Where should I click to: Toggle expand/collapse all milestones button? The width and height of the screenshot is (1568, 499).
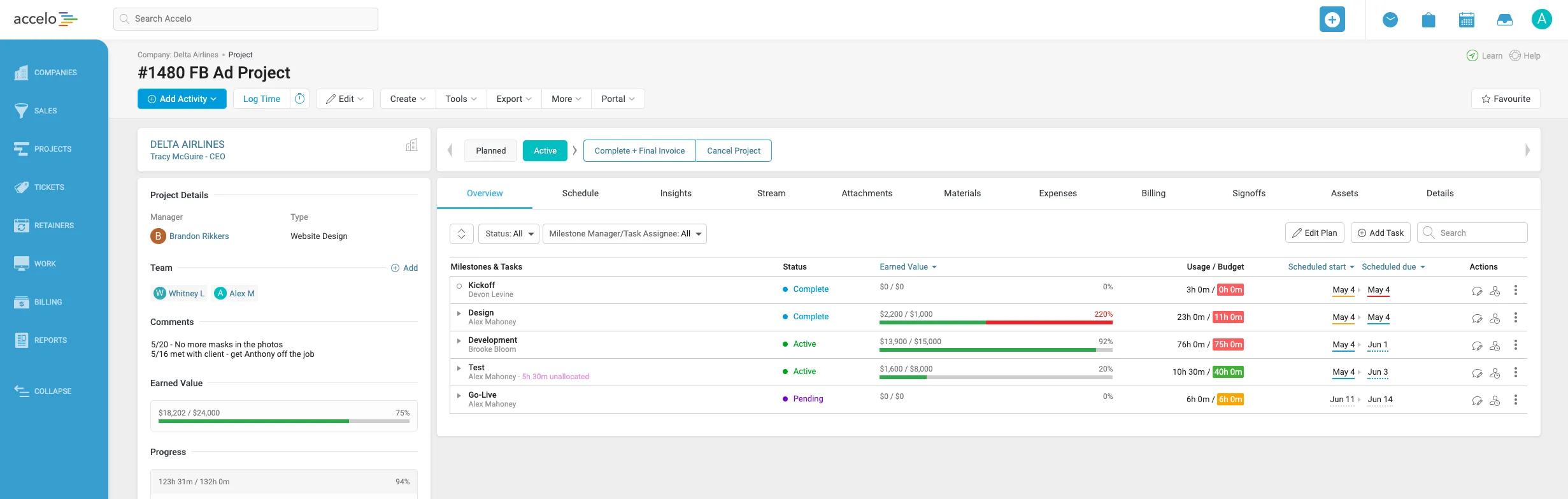pyautogui.click(x=462, y=234)
